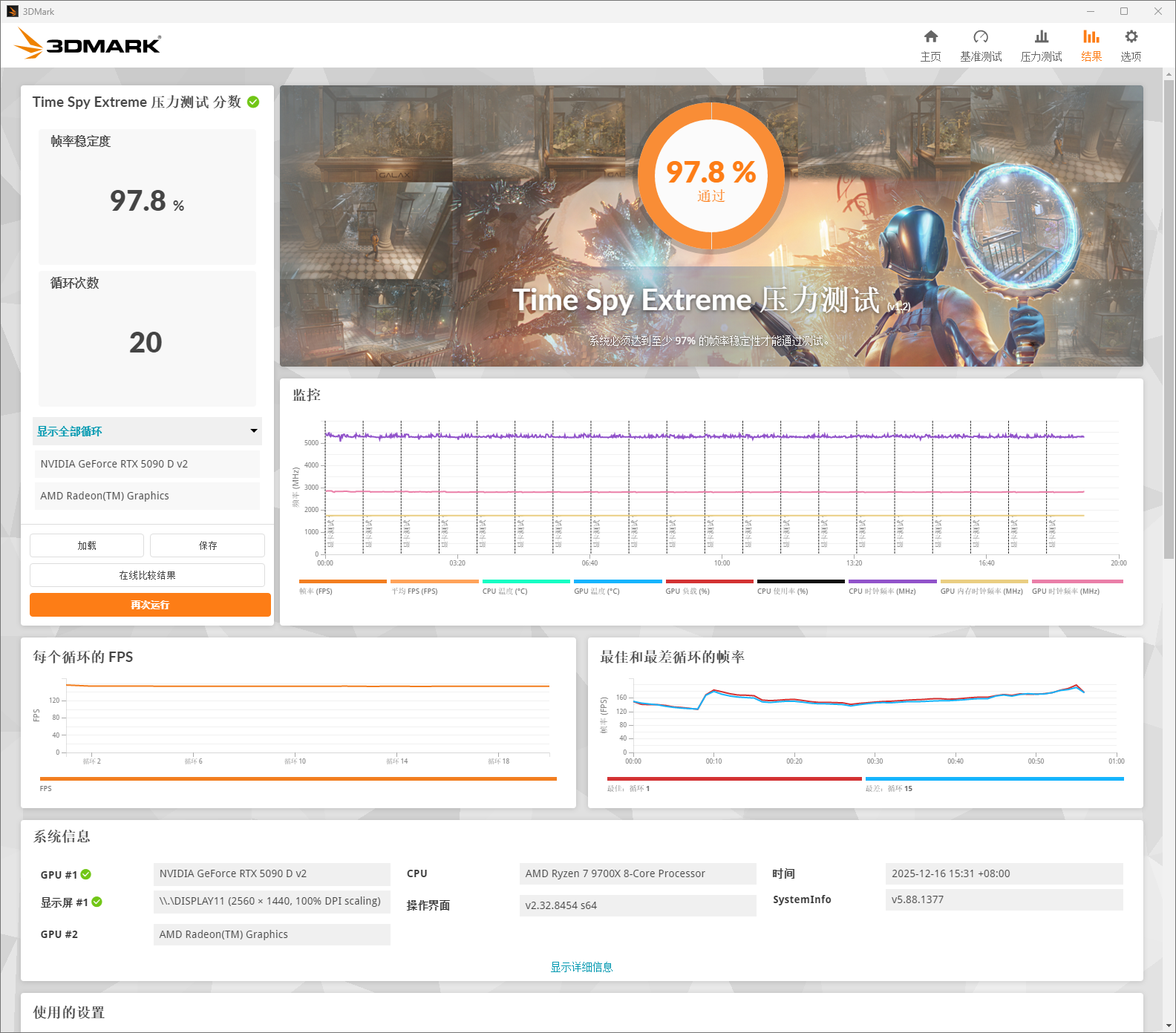Click the 保存 save button
This screenshot has width=1176, height=1033.
click(x=208, y=545)
